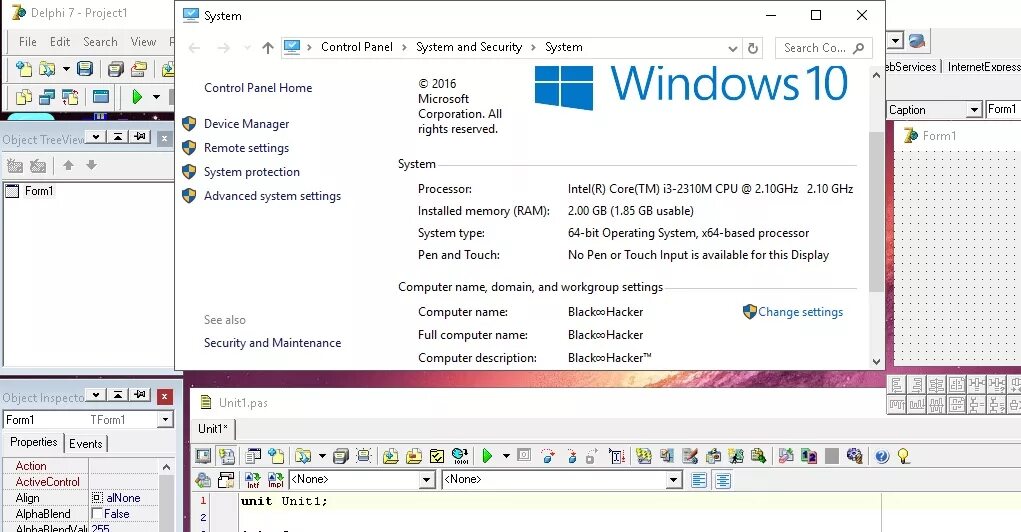Click System window scrollbar down arrow

pos(876,361)
